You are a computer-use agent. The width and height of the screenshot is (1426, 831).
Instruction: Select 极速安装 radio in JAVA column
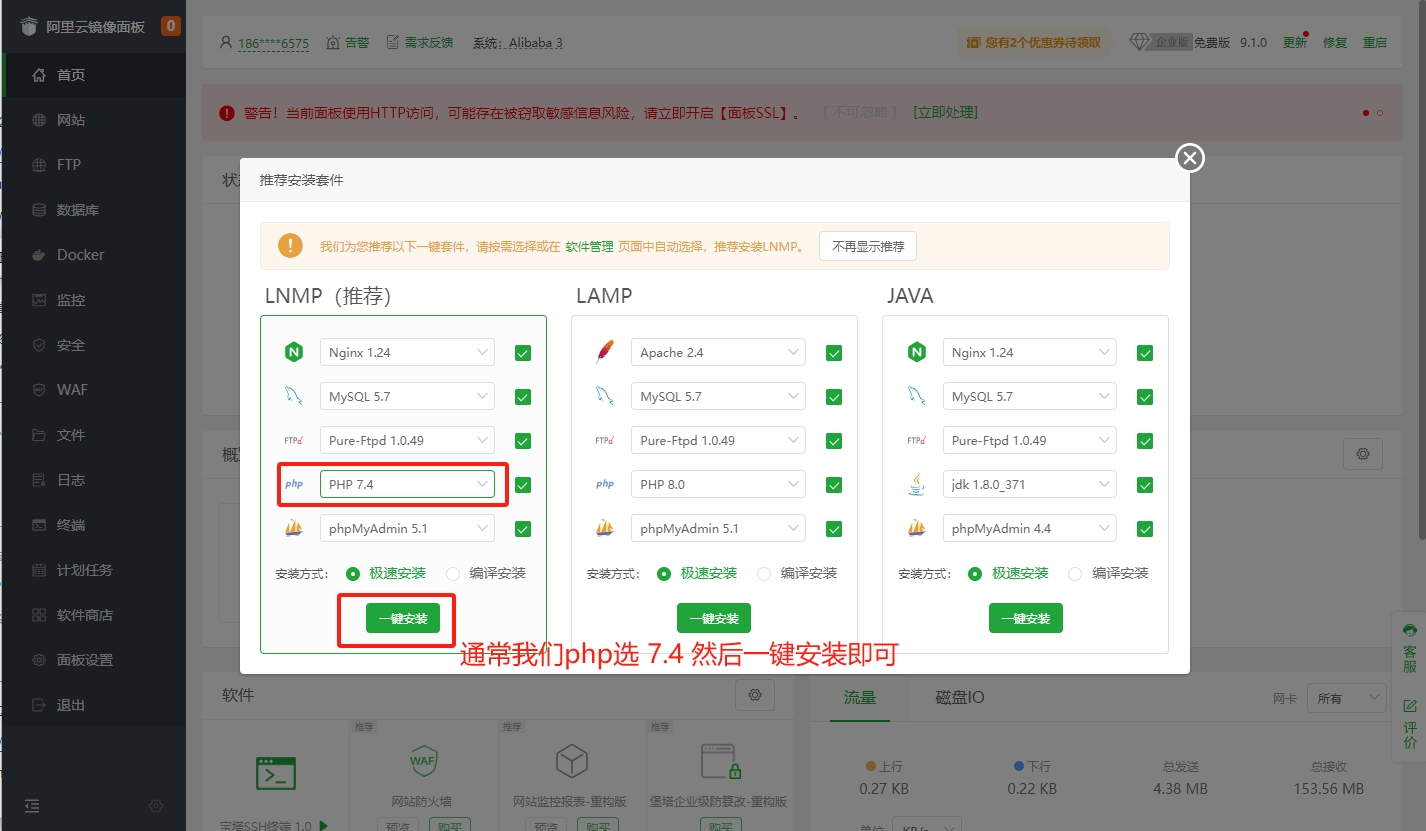point(976,574)
